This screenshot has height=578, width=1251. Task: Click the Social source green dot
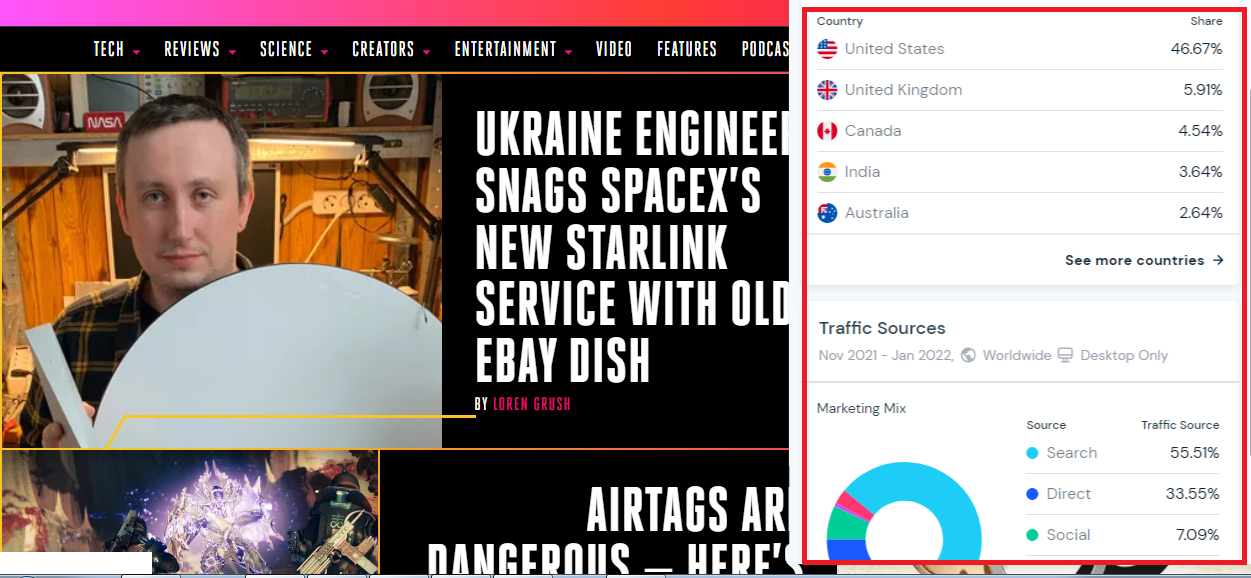click(x=1033, y=535)
